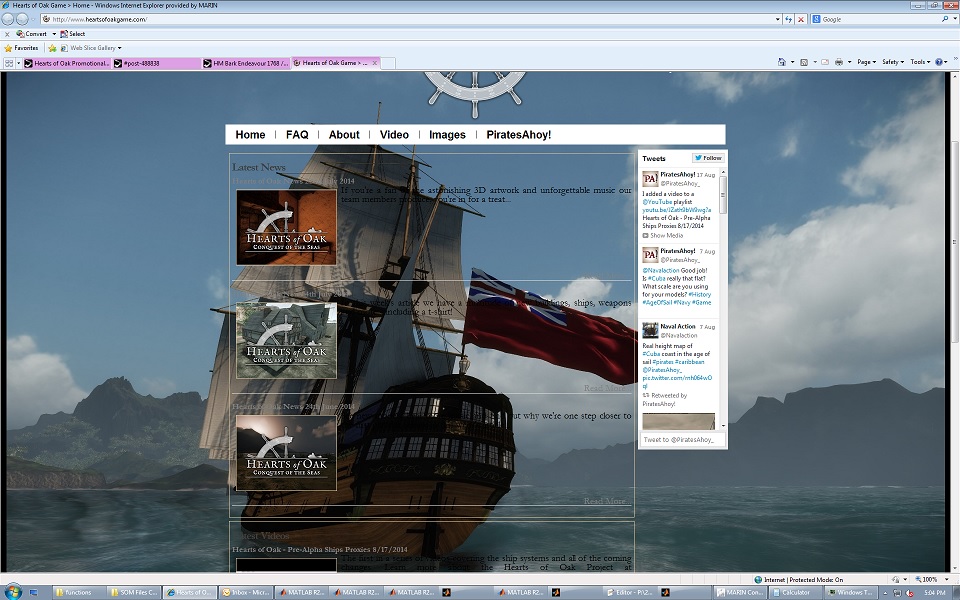The height and width of the screenshot is (600, 960).
Task: Open the Images link in site navigation
Action: [447, 135]
